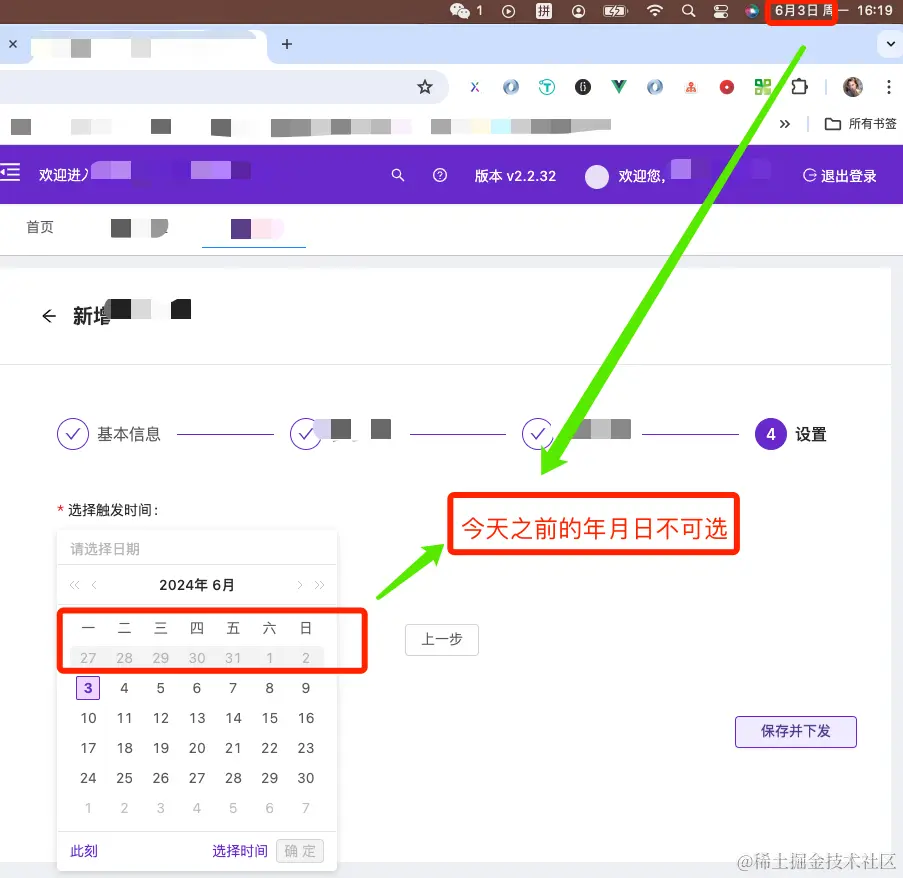Click the back arrow beside 新增
The image size is (903, 878).
[x=49, y=316]
